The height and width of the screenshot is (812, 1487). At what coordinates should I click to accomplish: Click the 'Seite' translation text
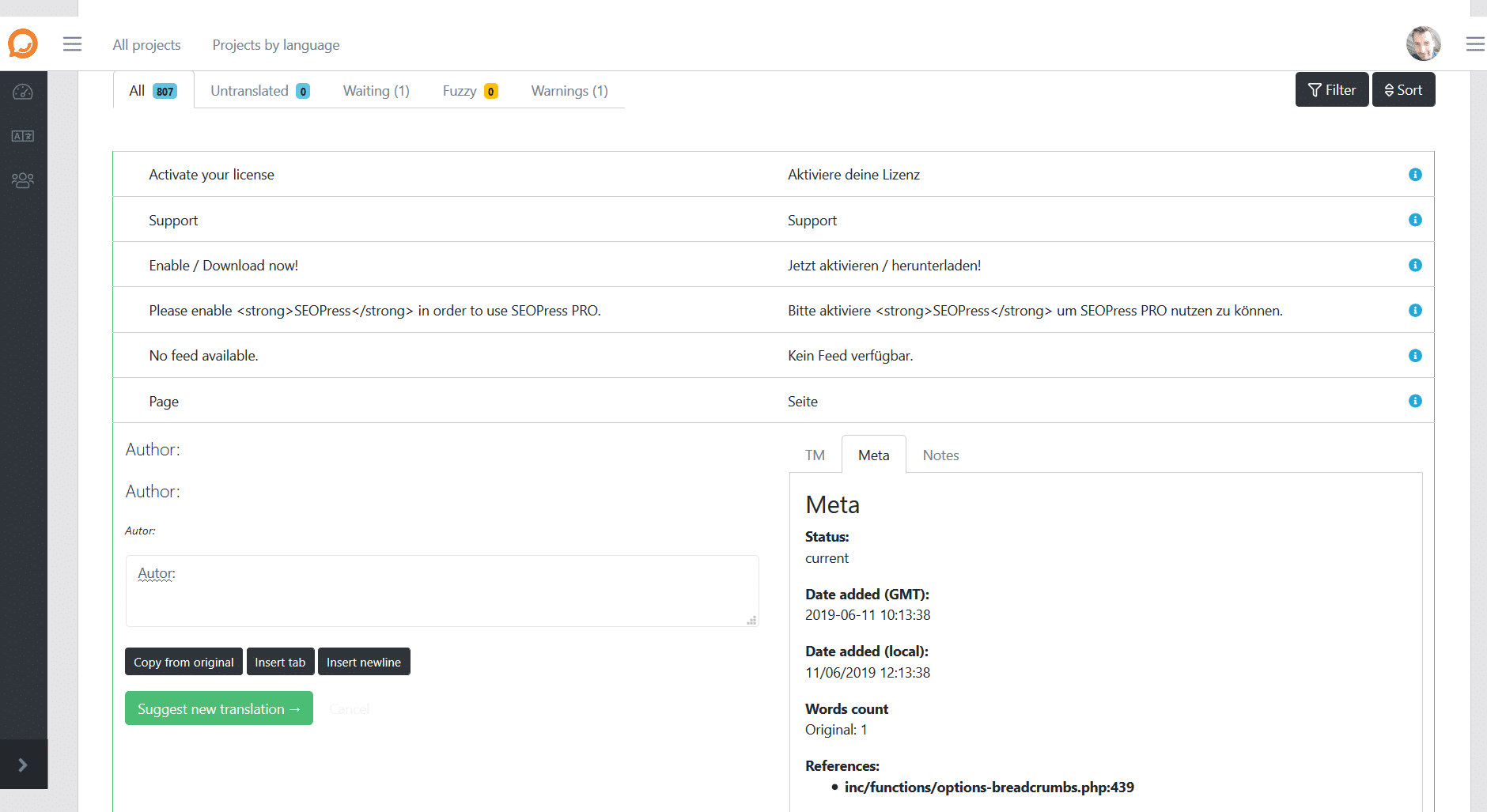pyautogui.click(x=803, y=402)
